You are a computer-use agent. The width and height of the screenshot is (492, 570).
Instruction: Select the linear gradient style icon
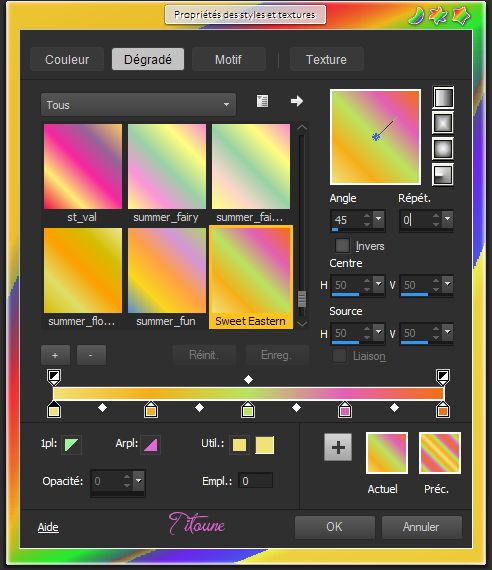[x=443, y=98]
